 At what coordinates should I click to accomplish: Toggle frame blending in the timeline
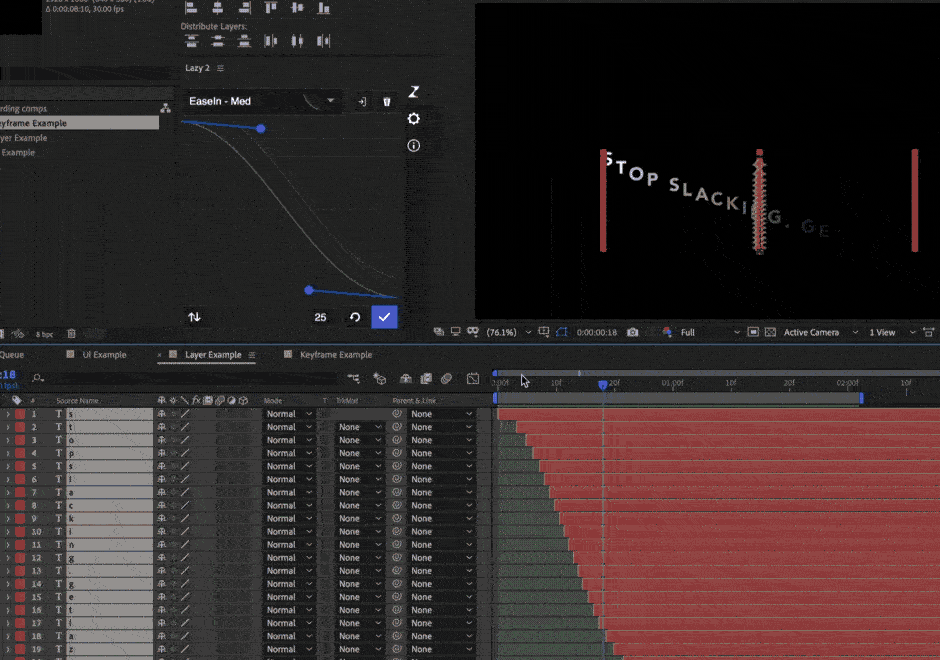point(426,379)
